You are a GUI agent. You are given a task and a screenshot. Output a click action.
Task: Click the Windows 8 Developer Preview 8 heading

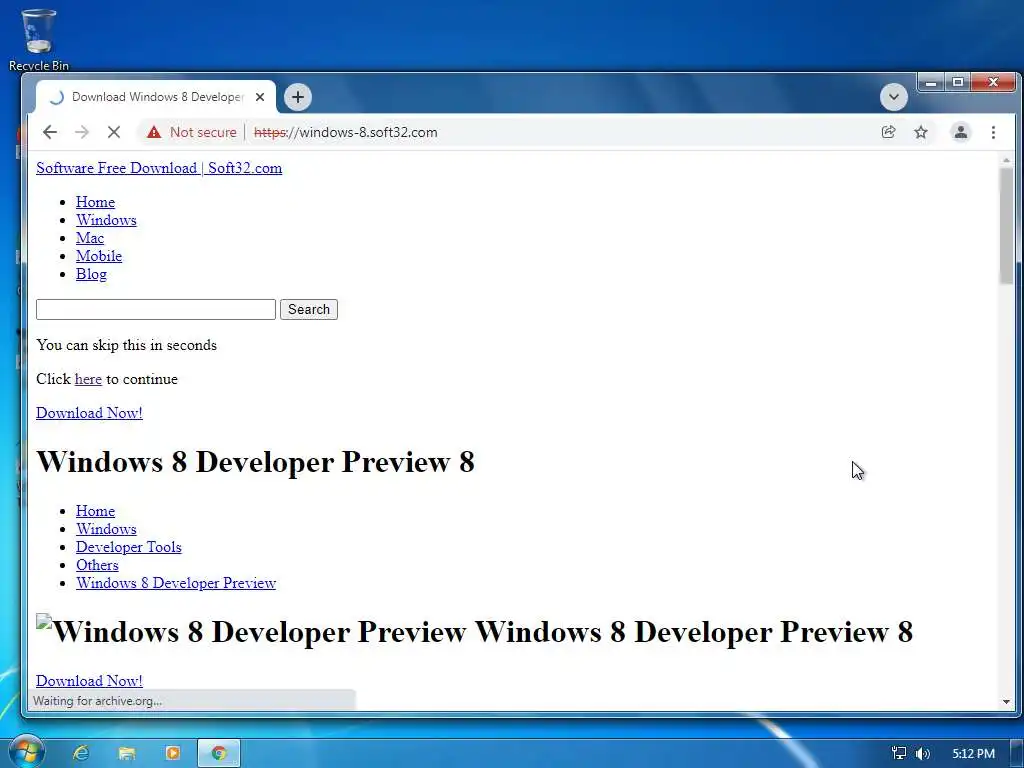coord(255,462)
